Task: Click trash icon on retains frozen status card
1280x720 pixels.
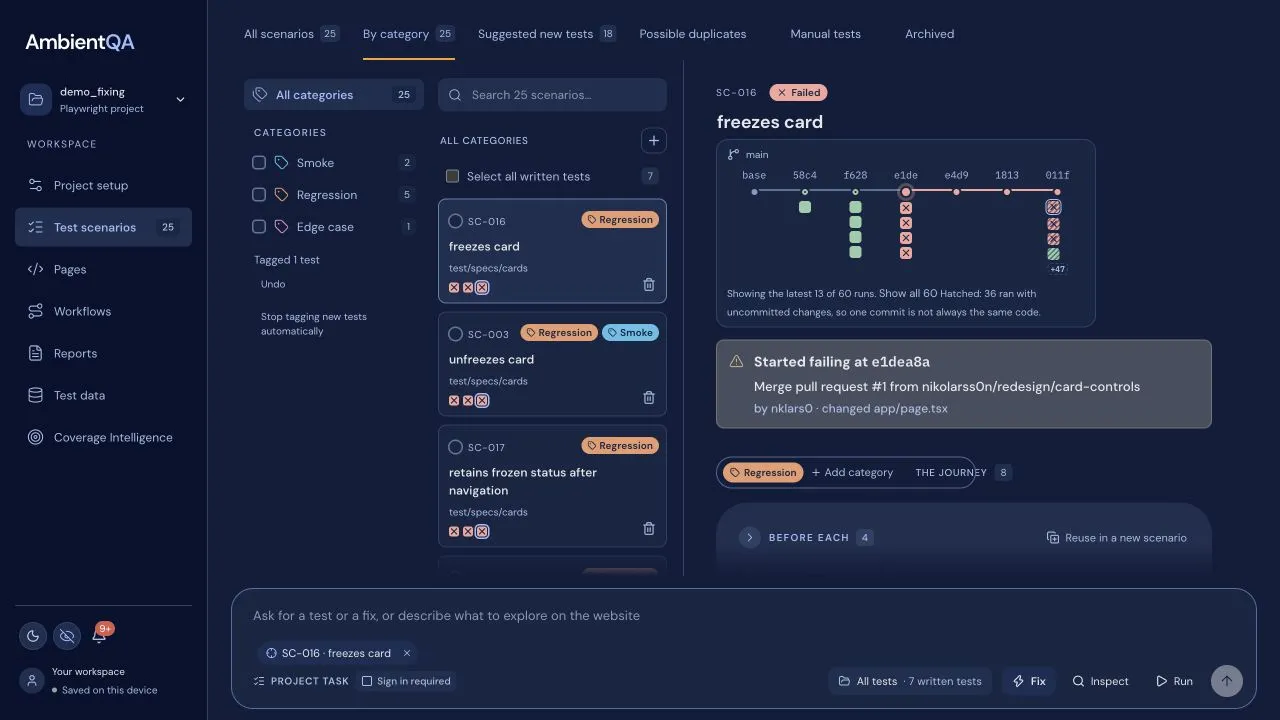Action: (648, 529)
